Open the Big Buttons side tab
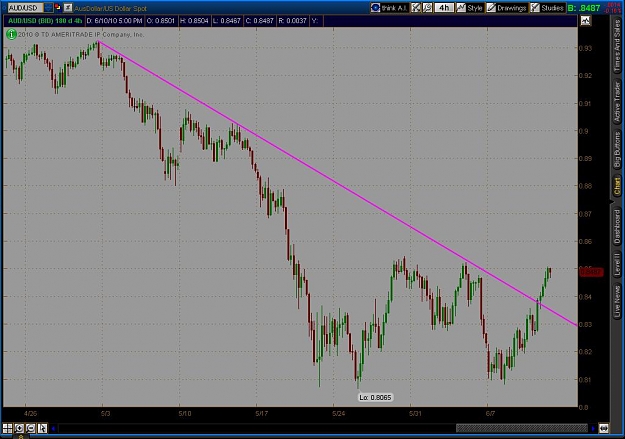 617,150
